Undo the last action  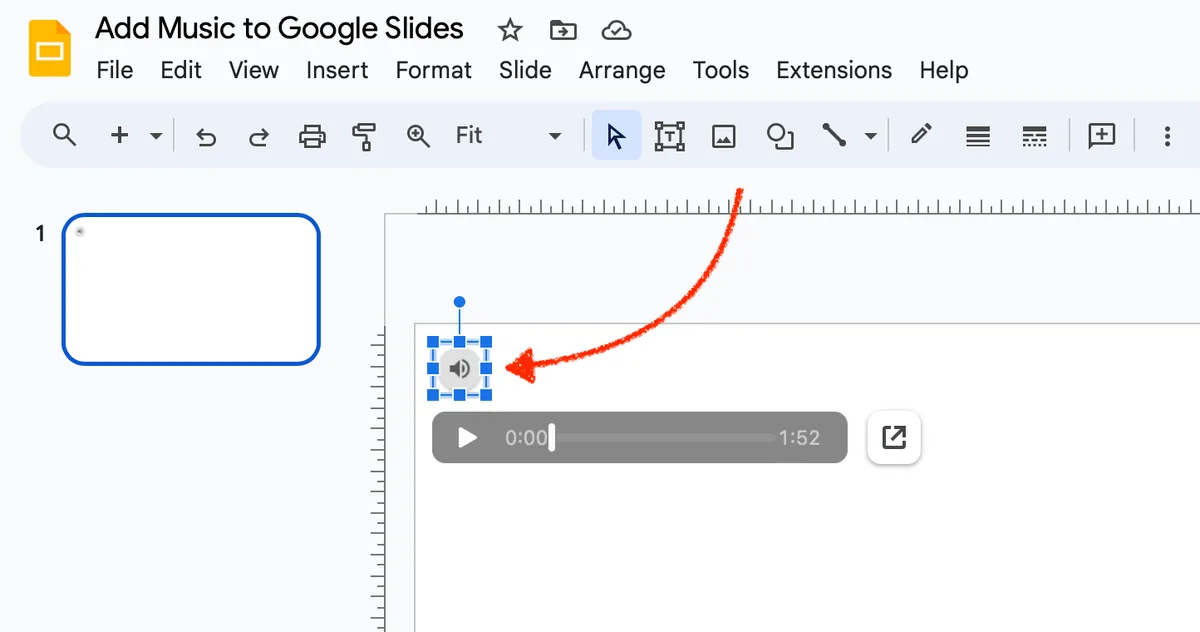pyautogui.click(x=206, y=136)
